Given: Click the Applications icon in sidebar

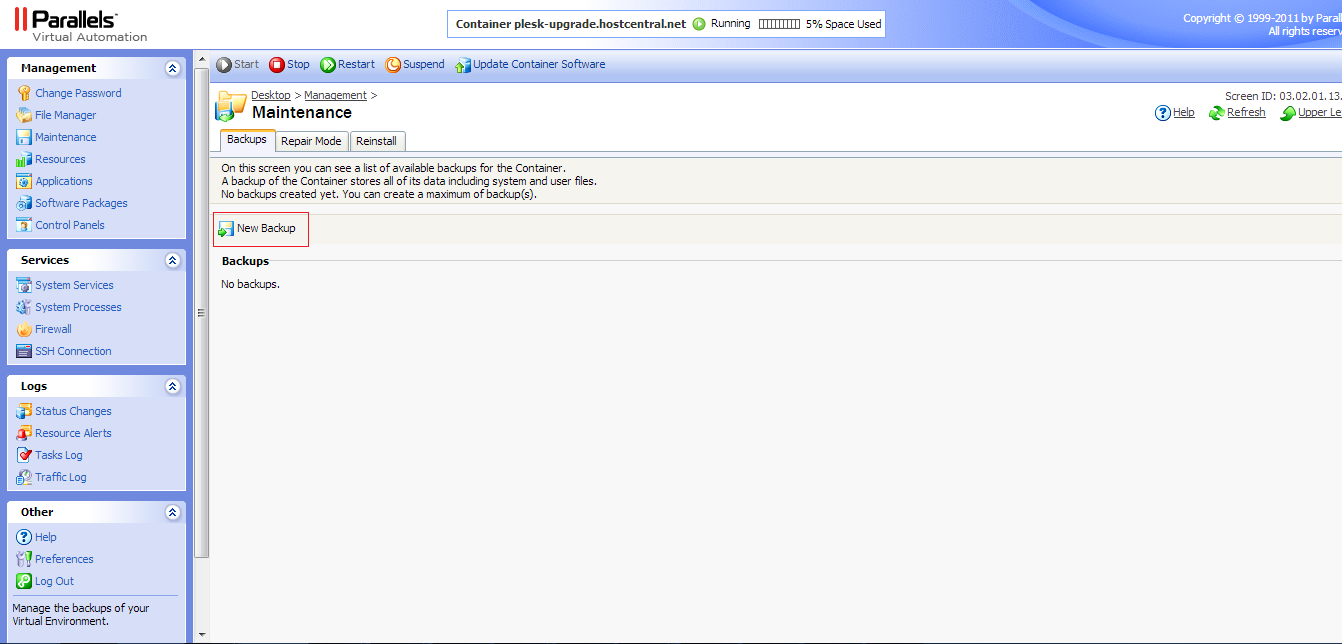Looking at the screenshot, I should pyautogui.click(x=24, y=181).
